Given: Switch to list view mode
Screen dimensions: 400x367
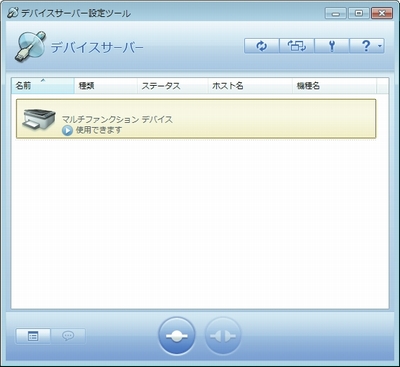Looking at the screenshot, I should [x=33, y=336].
